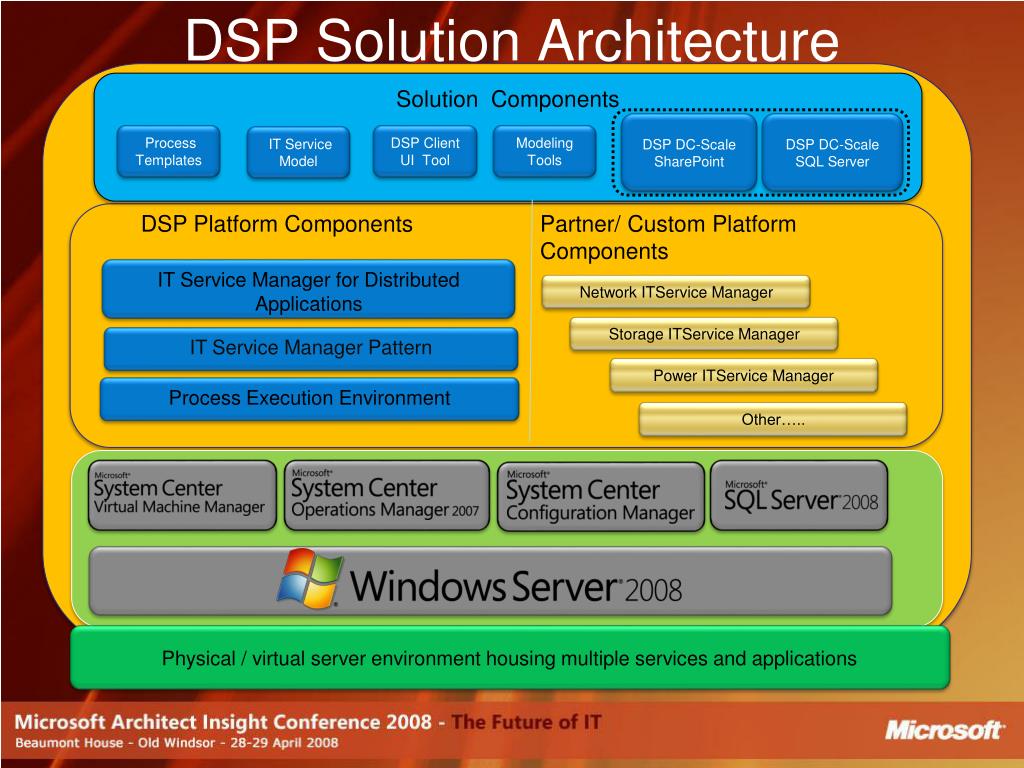Click the DSP Platform Components heading
The height and width of the screenshot is (768, 1024).
[277, 224]
